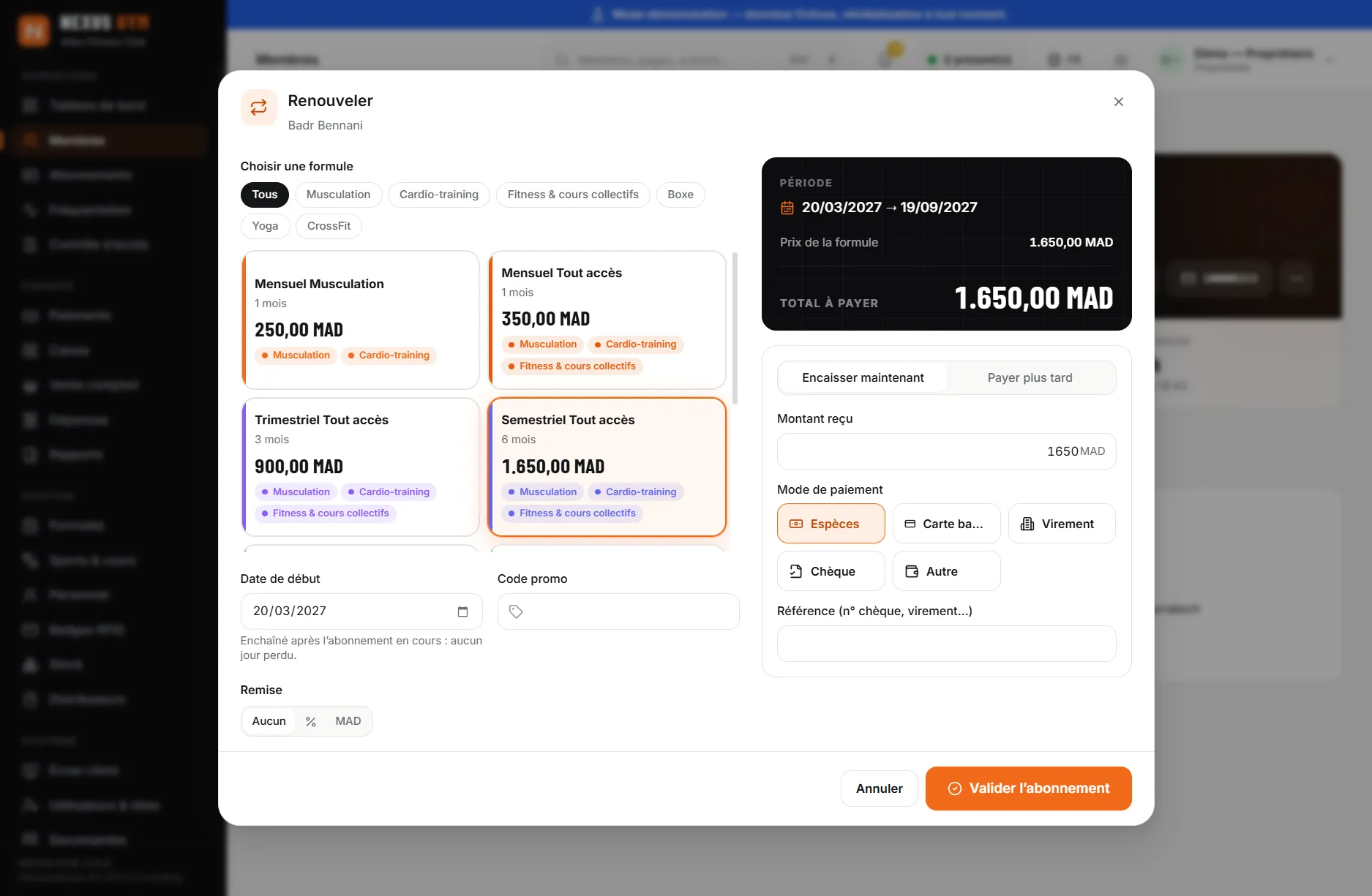Close the Renouveler dialog with the X

[x=1118, y=102]
